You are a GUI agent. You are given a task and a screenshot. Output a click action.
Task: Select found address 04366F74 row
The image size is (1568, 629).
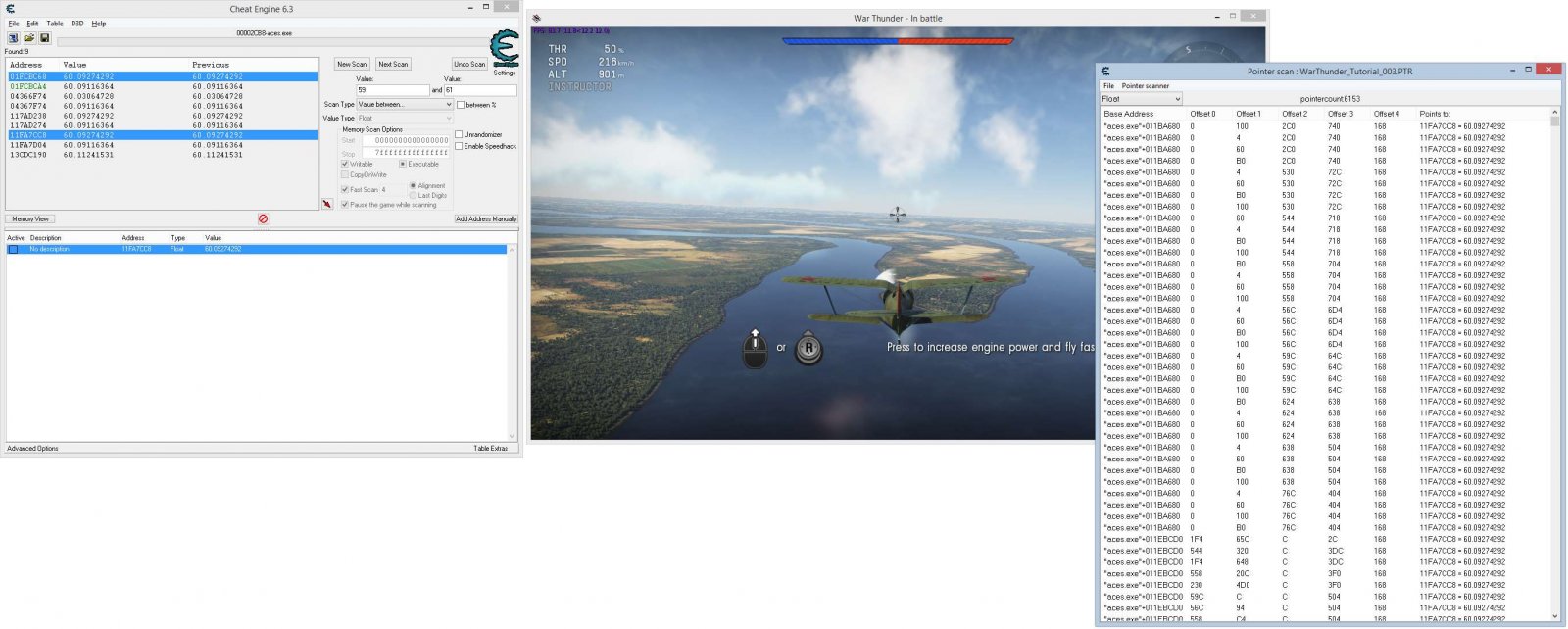point(163,96)
